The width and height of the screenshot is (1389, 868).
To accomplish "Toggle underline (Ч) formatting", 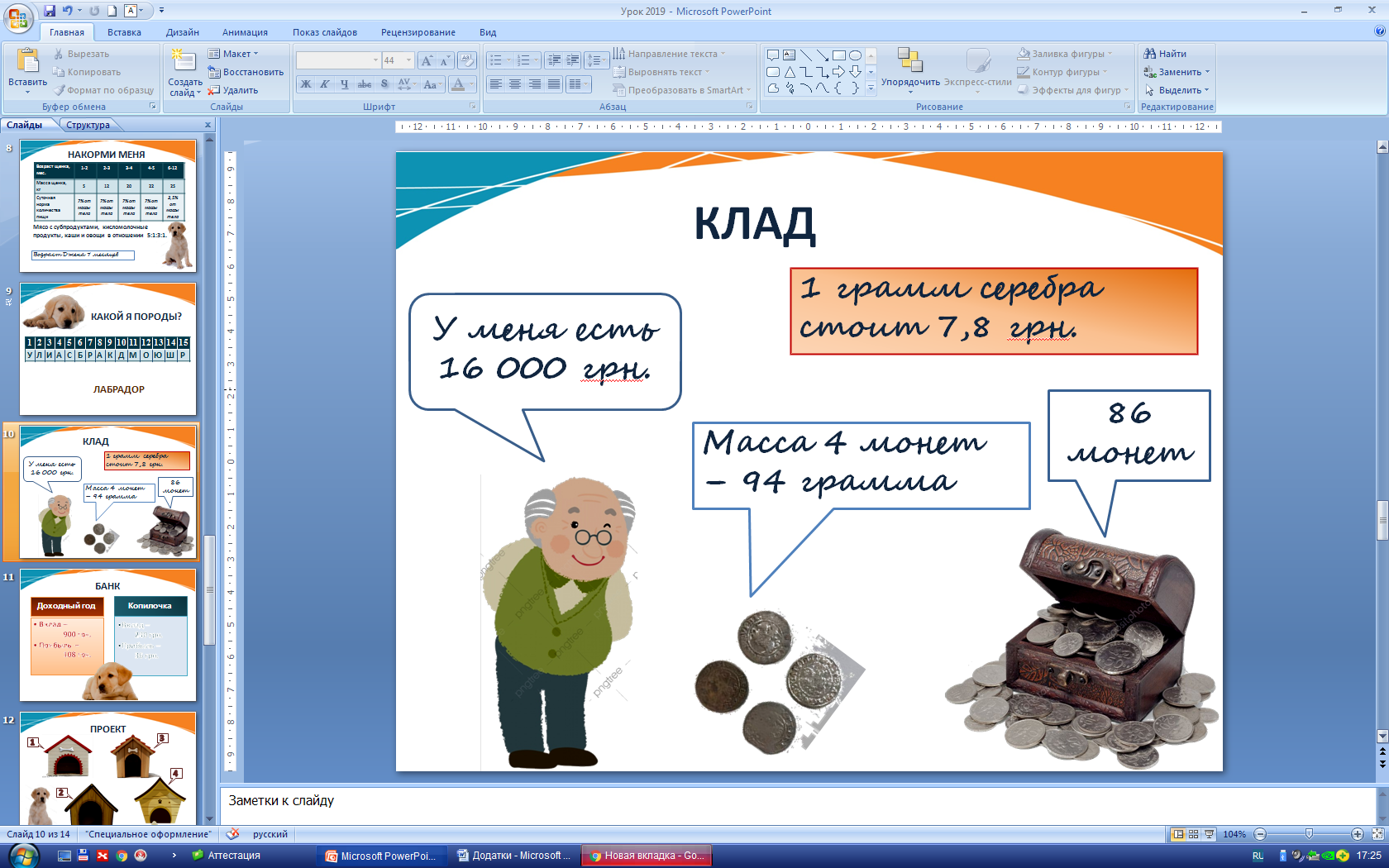I will [x=344, y=84].
